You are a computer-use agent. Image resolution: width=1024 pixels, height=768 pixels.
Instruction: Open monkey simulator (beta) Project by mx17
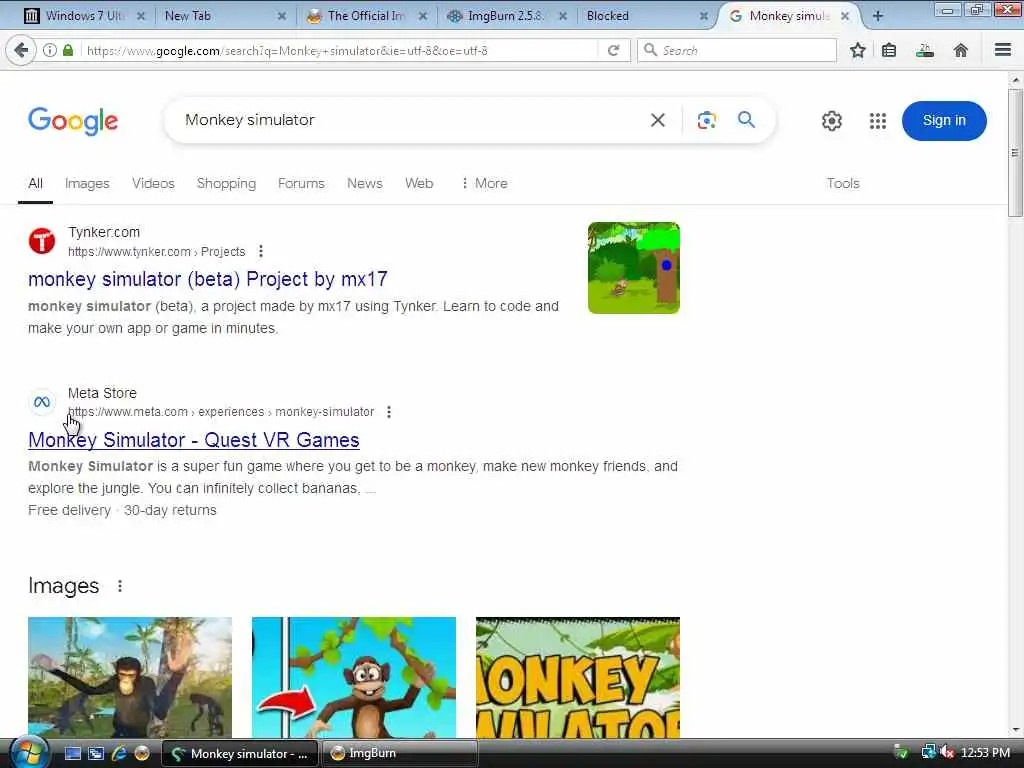208,280
